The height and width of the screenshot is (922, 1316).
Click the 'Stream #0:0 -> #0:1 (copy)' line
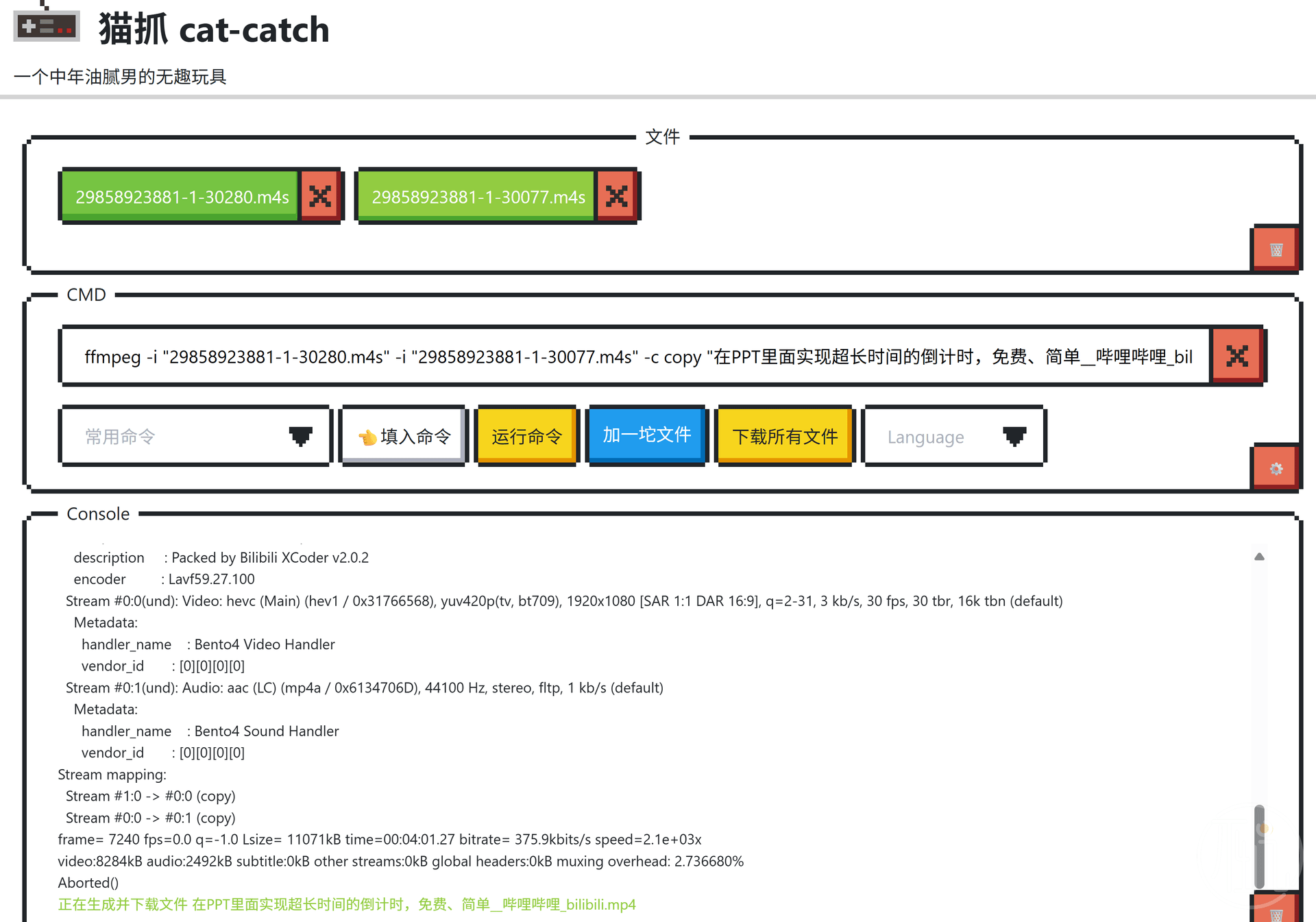click(150, 818)
